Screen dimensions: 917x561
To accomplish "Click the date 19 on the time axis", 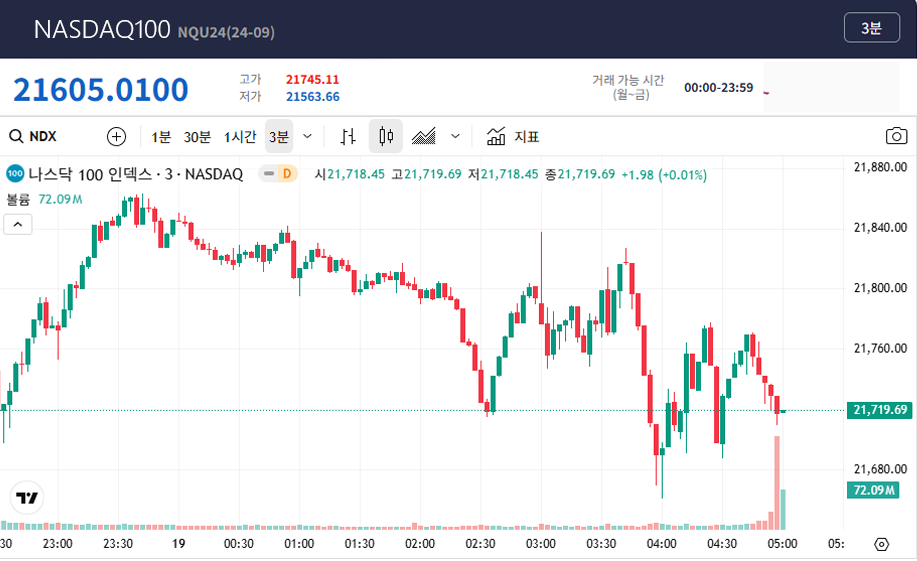I will [178, 544].
